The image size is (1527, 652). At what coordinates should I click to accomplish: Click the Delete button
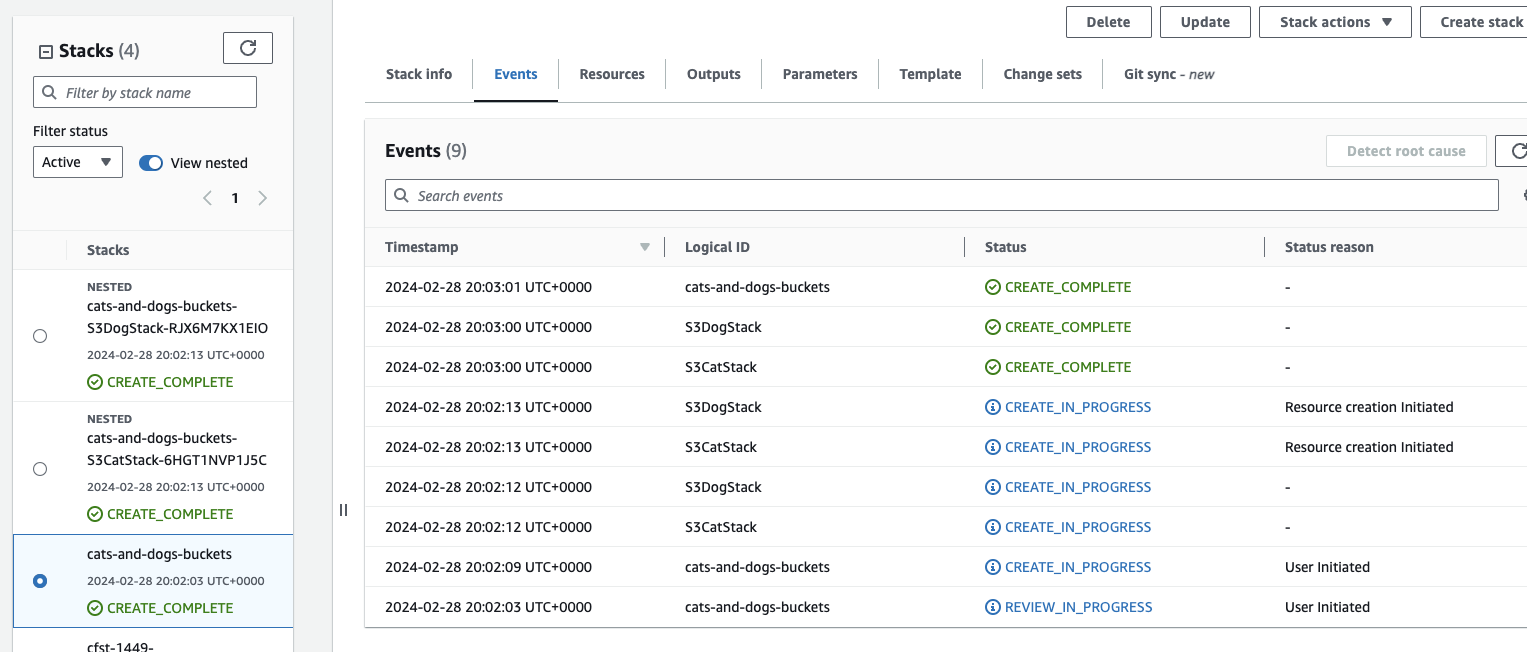pyautogui.click(x=1108, y=22)
